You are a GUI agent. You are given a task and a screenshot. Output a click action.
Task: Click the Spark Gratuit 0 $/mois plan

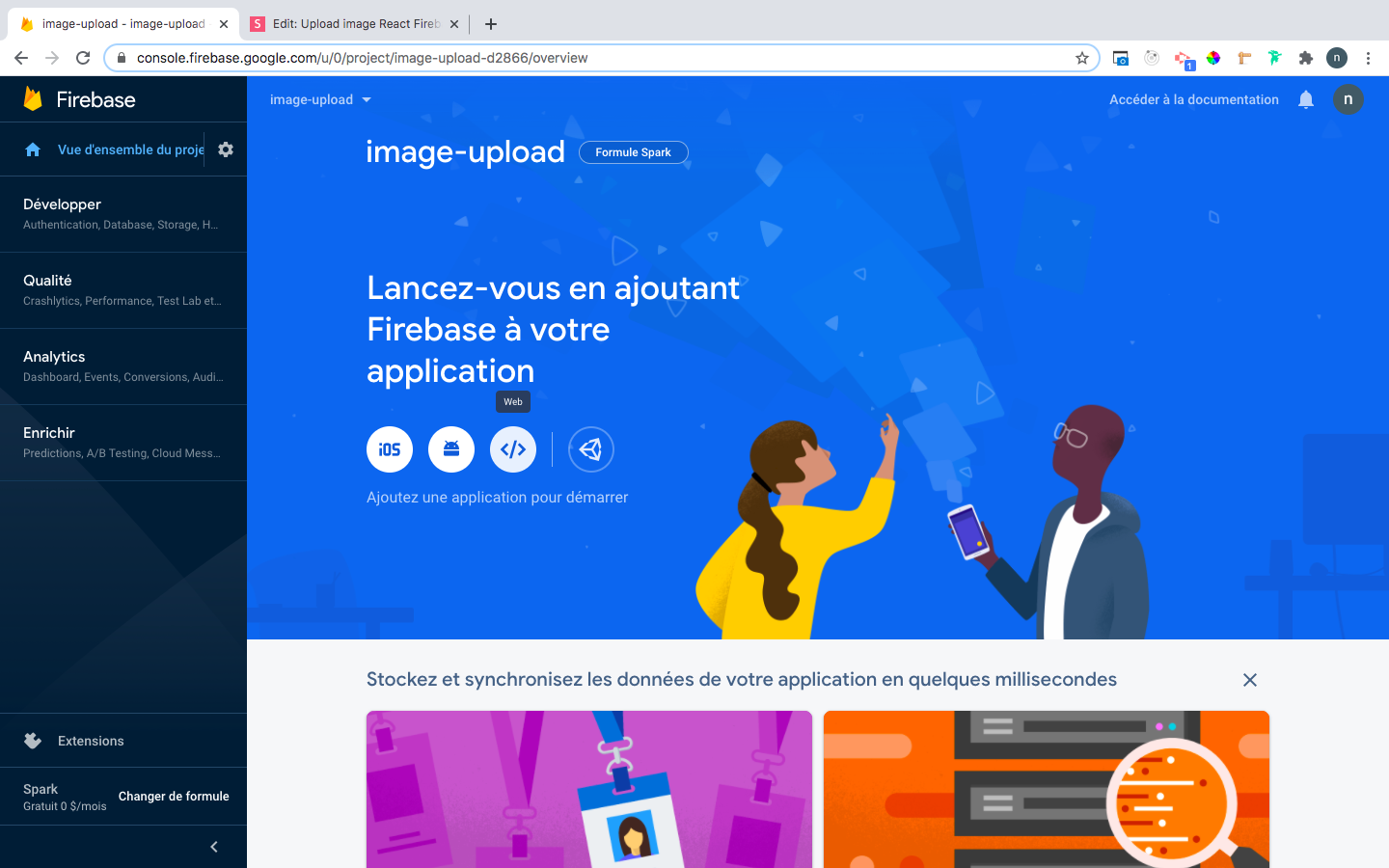pyautogui.click(x=65, y=797)
